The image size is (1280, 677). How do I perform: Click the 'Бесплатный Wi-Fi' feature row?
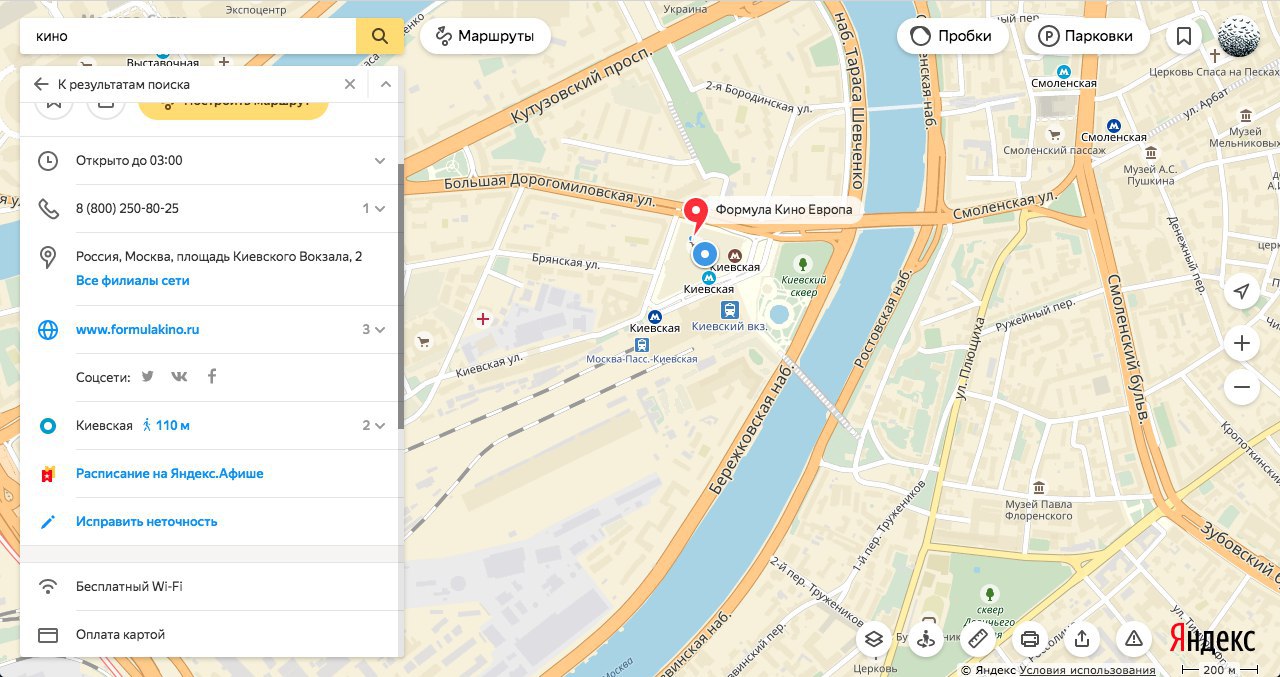pos(210,586)
